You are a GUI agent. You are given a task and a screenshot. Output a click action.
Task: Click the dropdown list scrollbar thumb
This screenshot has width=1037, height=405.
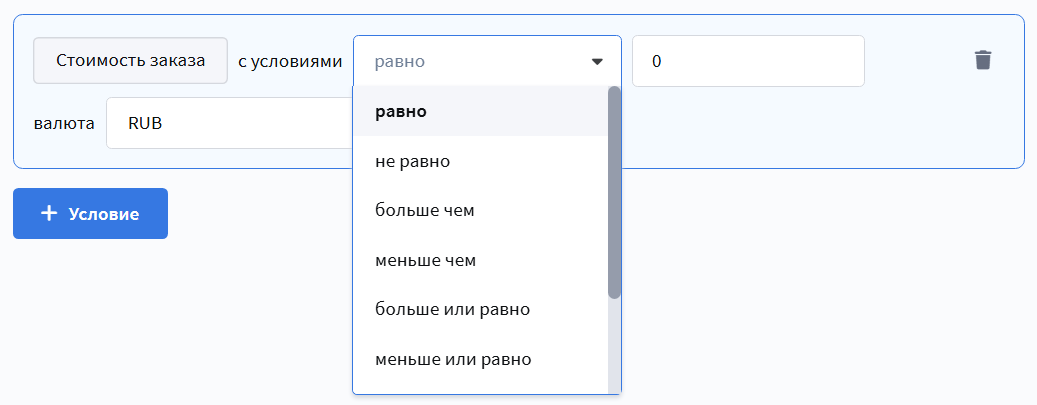614,190
